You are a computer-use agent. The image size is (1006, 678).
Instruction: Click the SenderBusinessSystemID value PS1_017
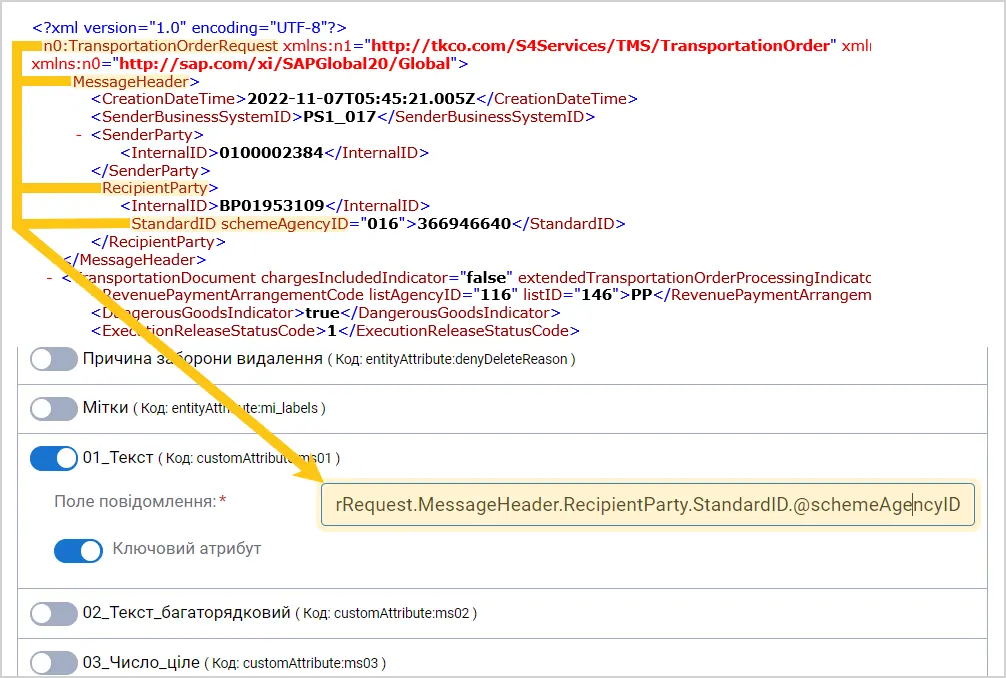coord(339,117)
